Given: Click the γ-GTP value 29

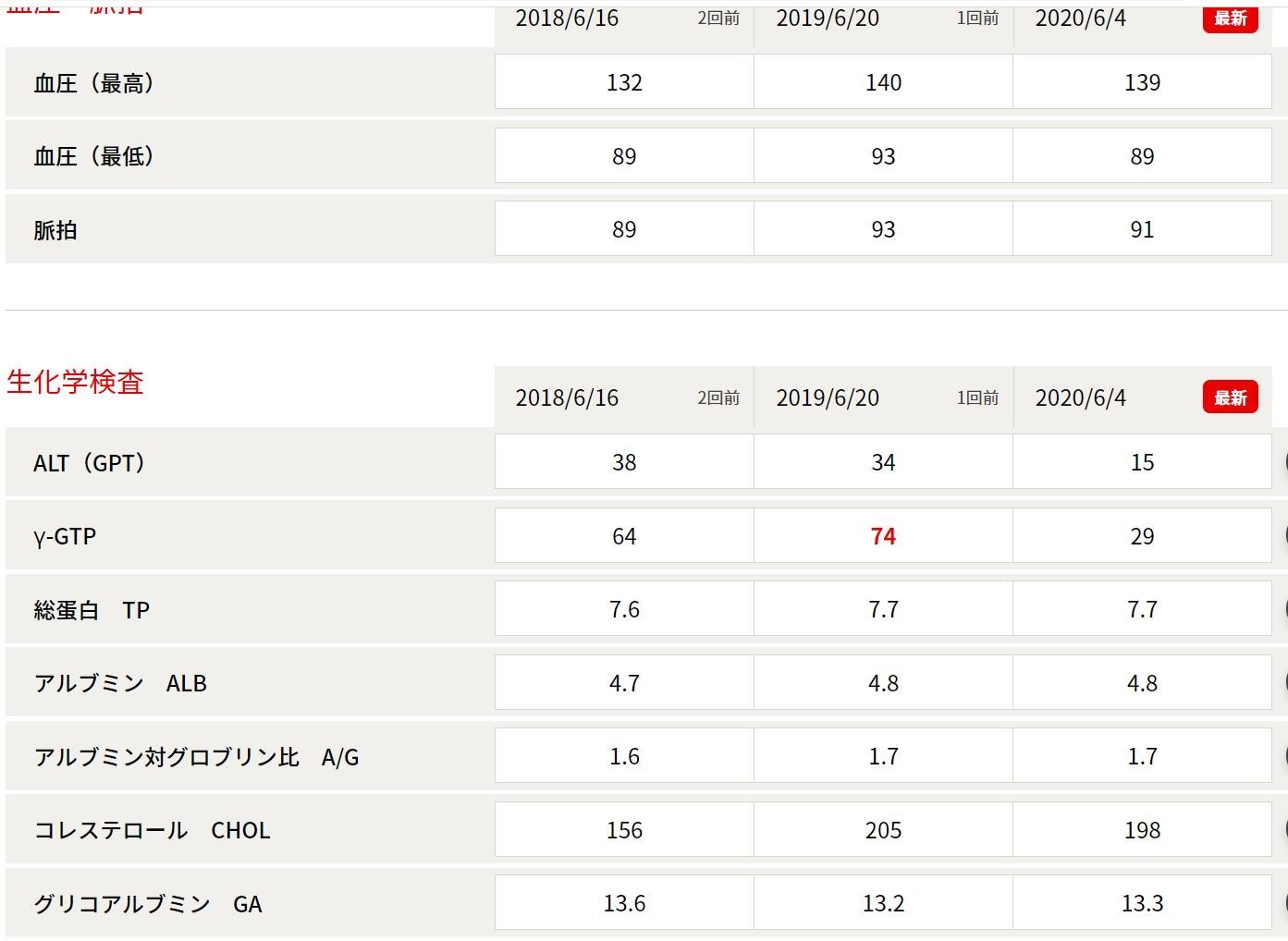Looking at the screenshot, I should point(1142,536).
